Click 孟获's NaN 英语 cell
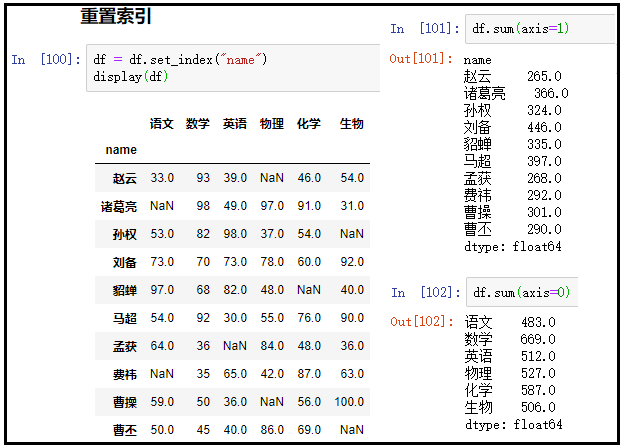 click(x=235, y=346)
